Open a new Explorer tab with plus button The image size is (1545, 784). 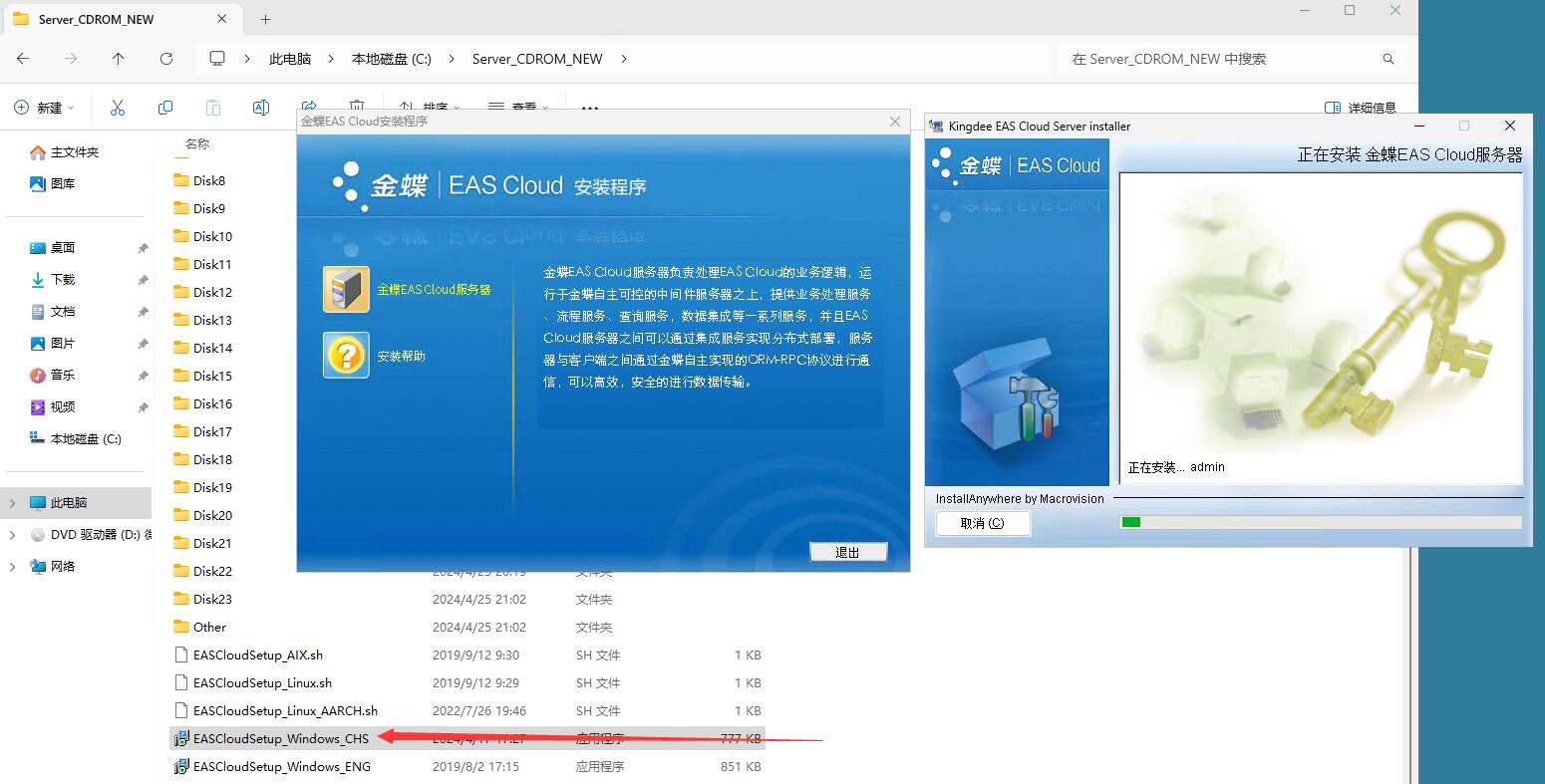click(x=265, y=19)
